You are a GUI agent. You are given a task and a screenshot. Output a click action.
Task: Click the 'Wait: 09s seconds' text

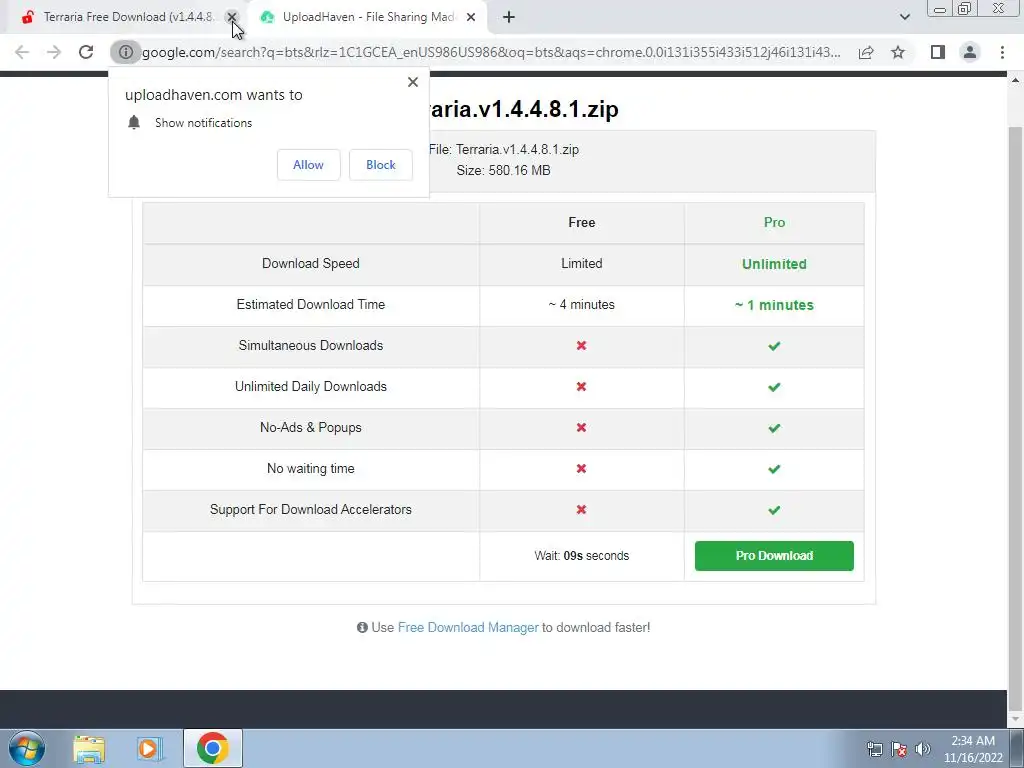point(581,556)
